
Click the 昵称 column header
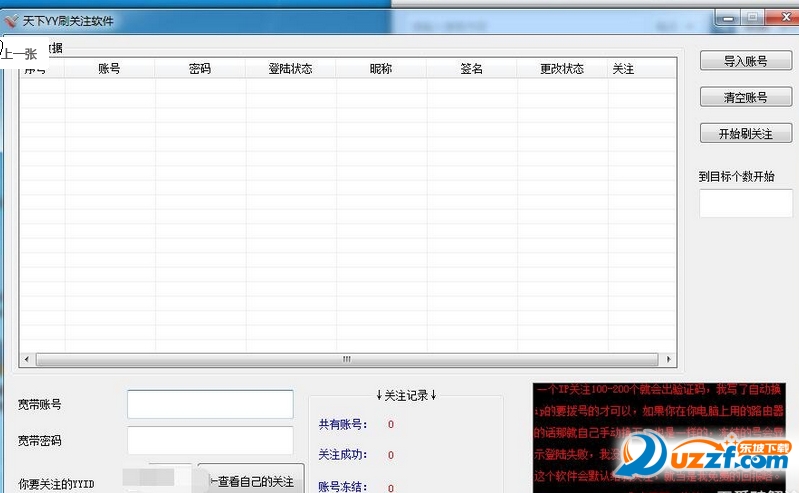(381, 68)
